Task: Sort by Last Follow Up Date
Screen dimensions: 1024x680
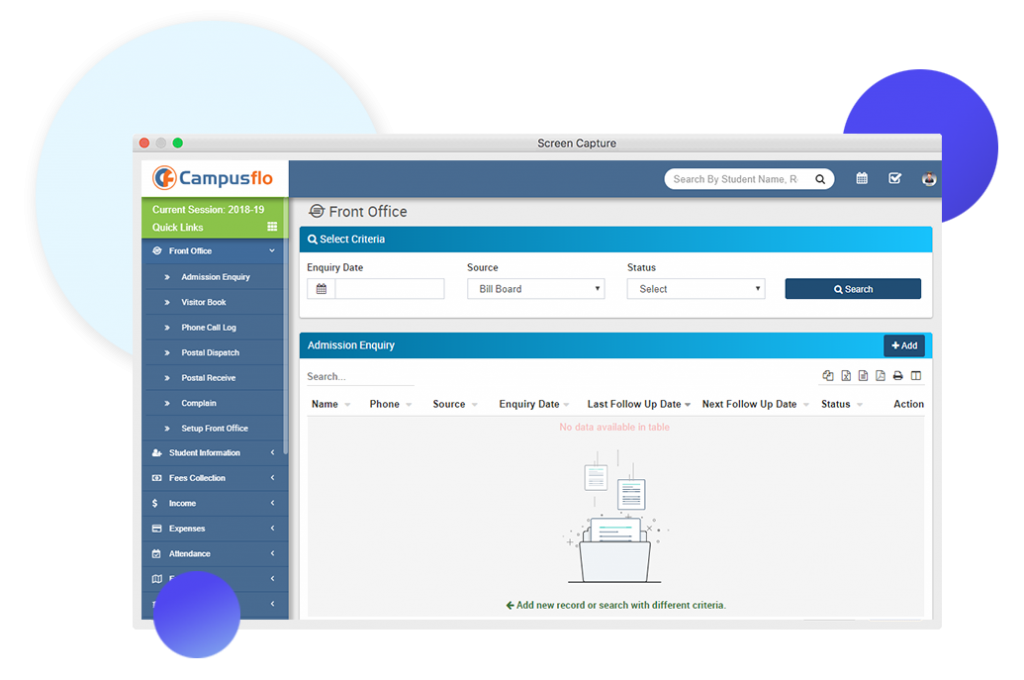Action: pos(638,404)
